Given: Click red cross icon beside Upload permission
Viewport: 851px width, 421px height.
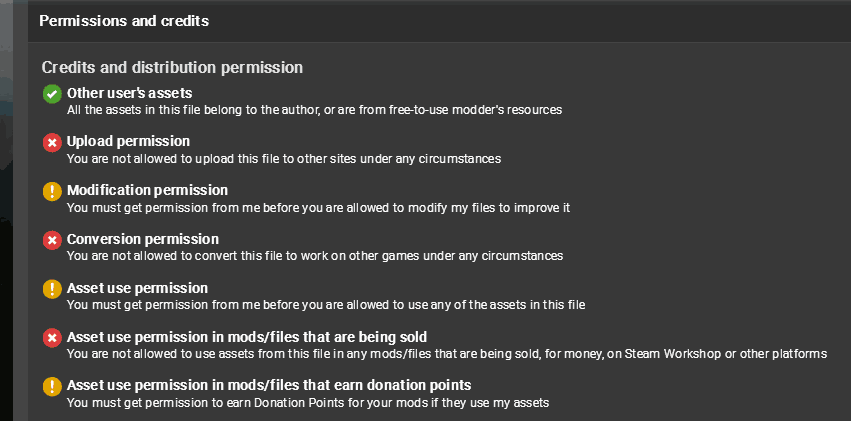Looking at the screenshot, I should (52, 143).
